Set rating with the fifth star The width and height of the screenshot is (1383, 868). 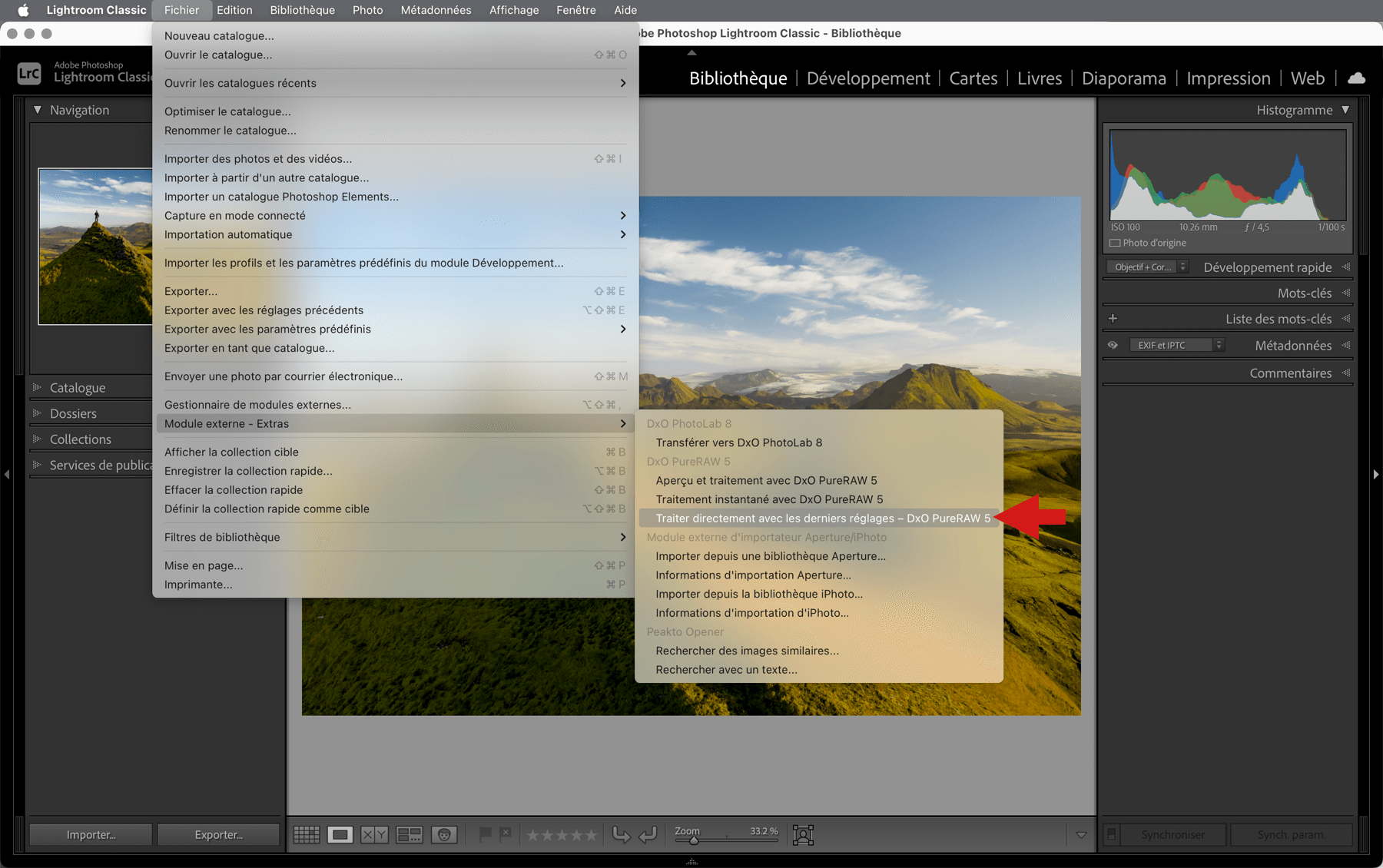[x=590, y=835]
